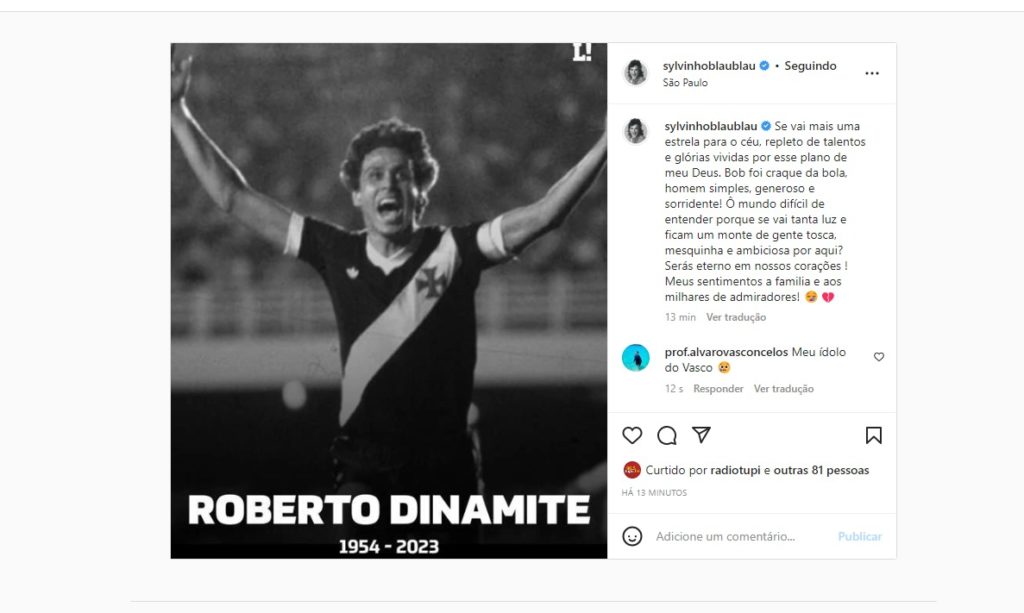Open radiotupi profile from likes

click(x=736, y=470)
